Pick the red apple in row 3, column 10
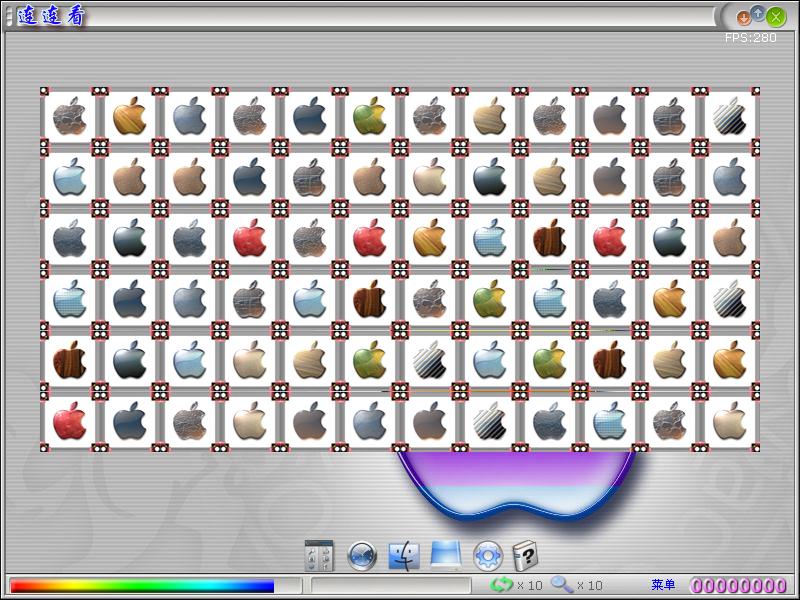This screenshot has height=600, width=800. [x=610, y=238]
